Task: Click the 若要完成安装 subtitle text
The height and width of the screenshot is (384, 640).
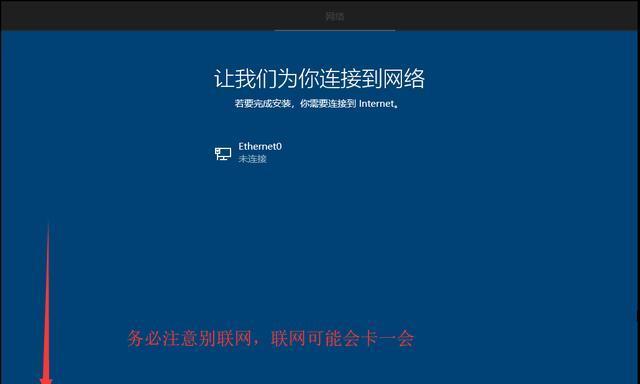Action: (x=263, y=104)
